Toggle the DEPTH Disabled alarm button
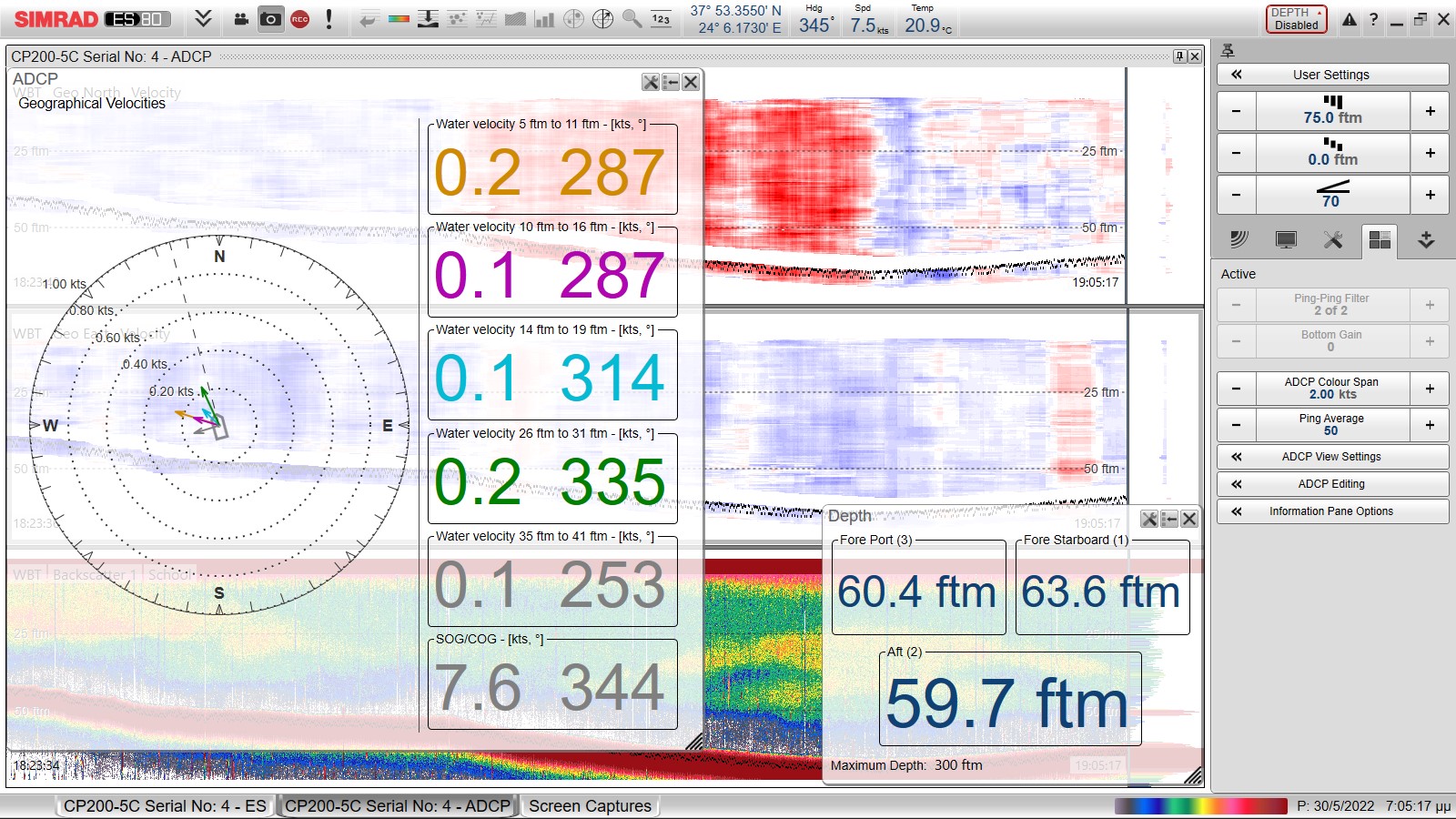Viewport: 1456px width, 819px height. click(x=1297, y=19)
